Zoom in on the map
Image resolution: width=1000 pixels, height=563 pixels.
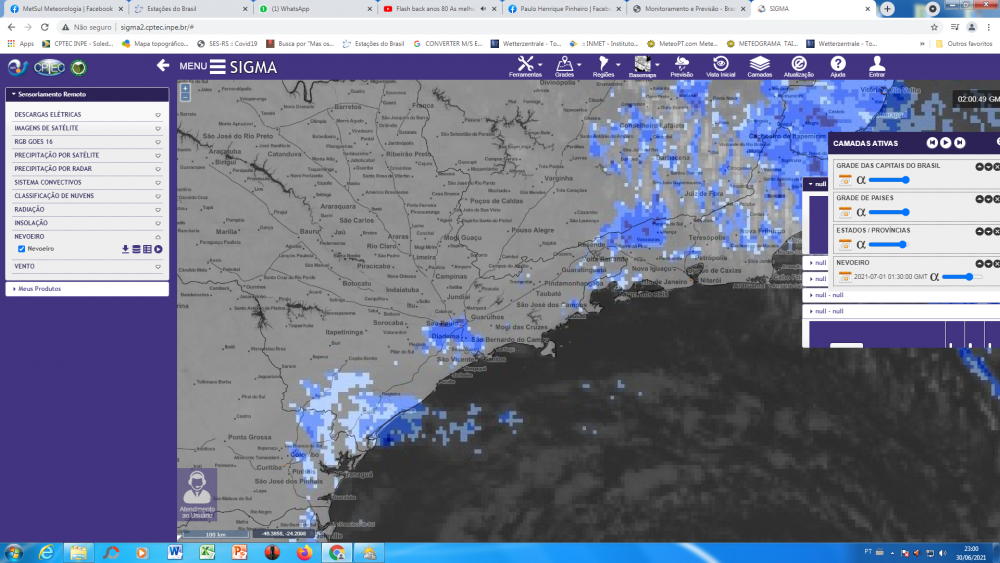point(185,89)
